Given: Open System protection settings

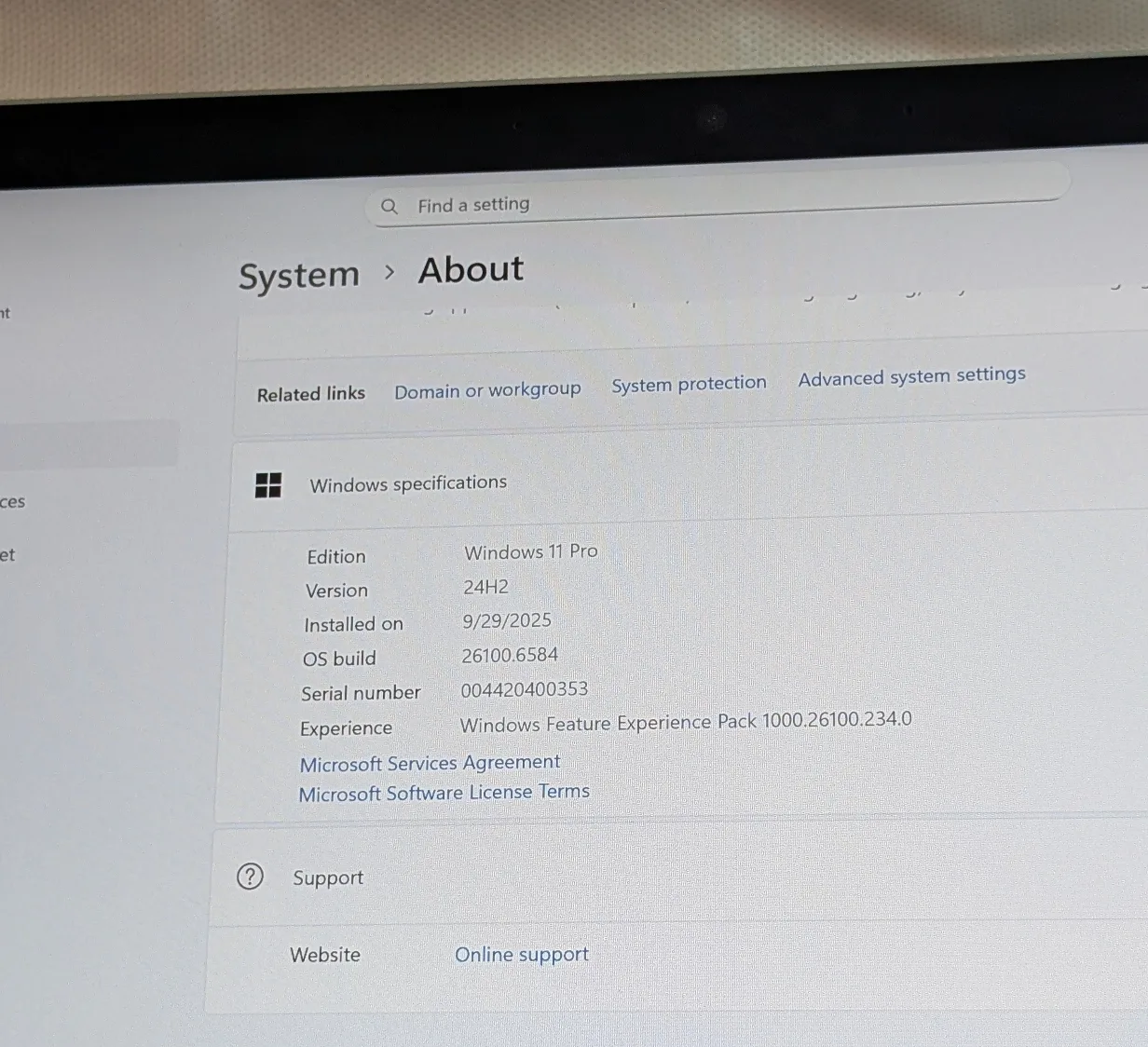Looking at the screenshot, I should click(x=689, y=383).
